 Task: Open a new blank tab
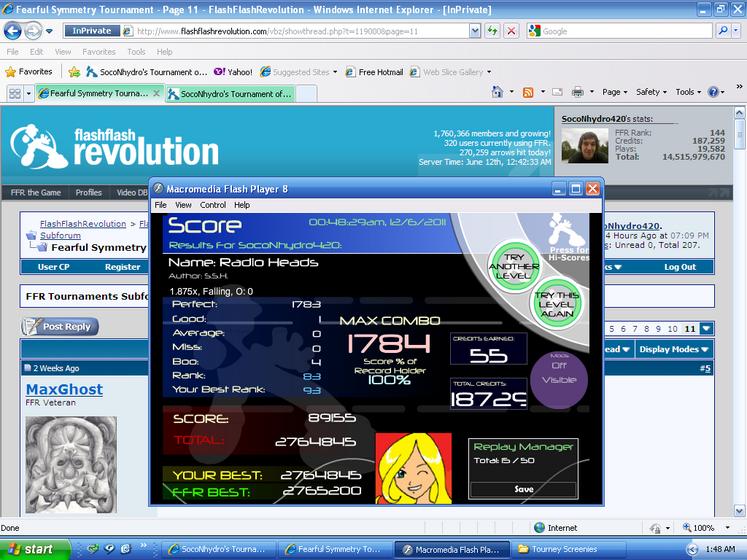coord(307,94)
